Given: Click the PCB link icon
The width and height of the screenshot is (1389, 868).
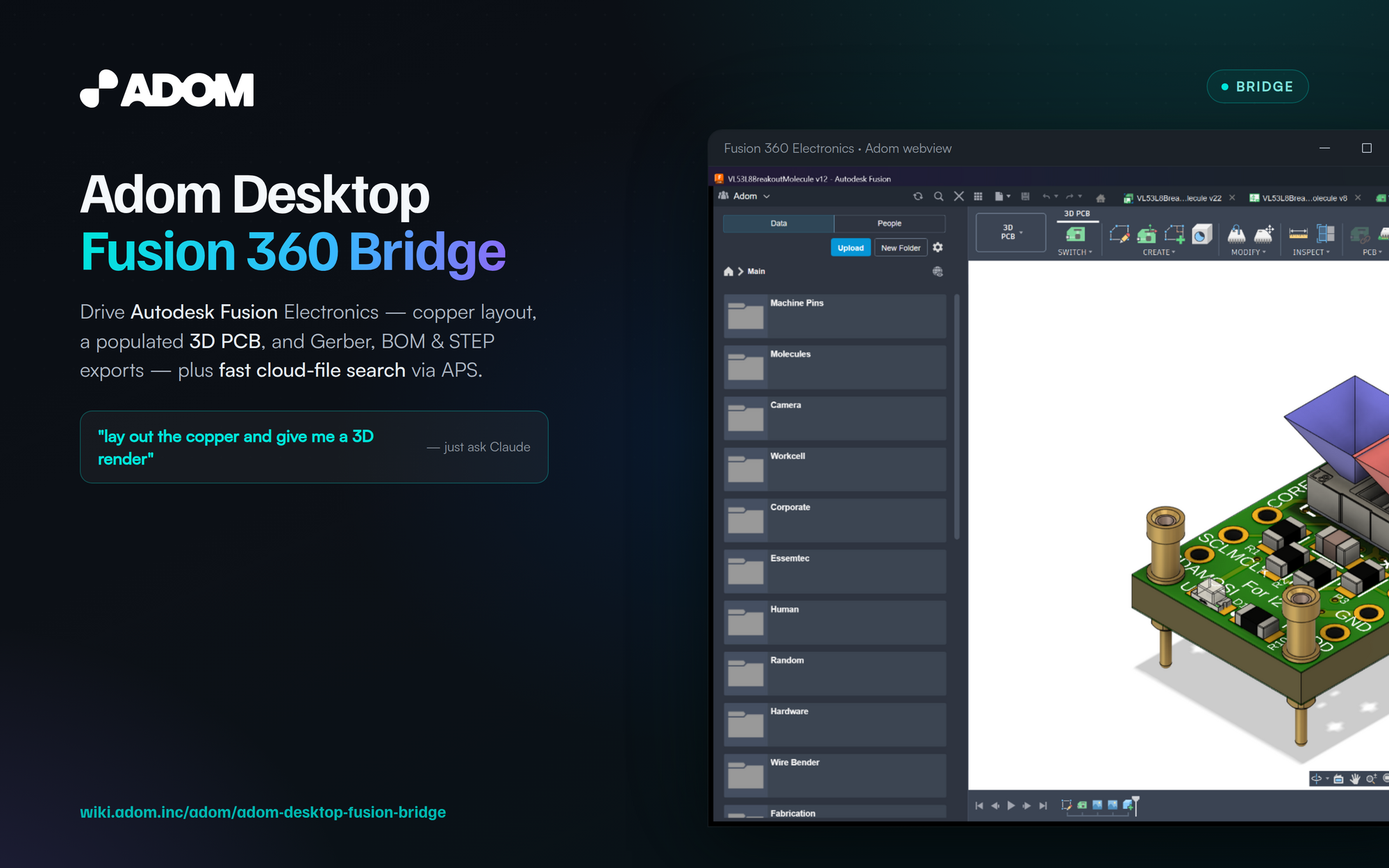Looking at the screenshot, I should point(1360,235).
